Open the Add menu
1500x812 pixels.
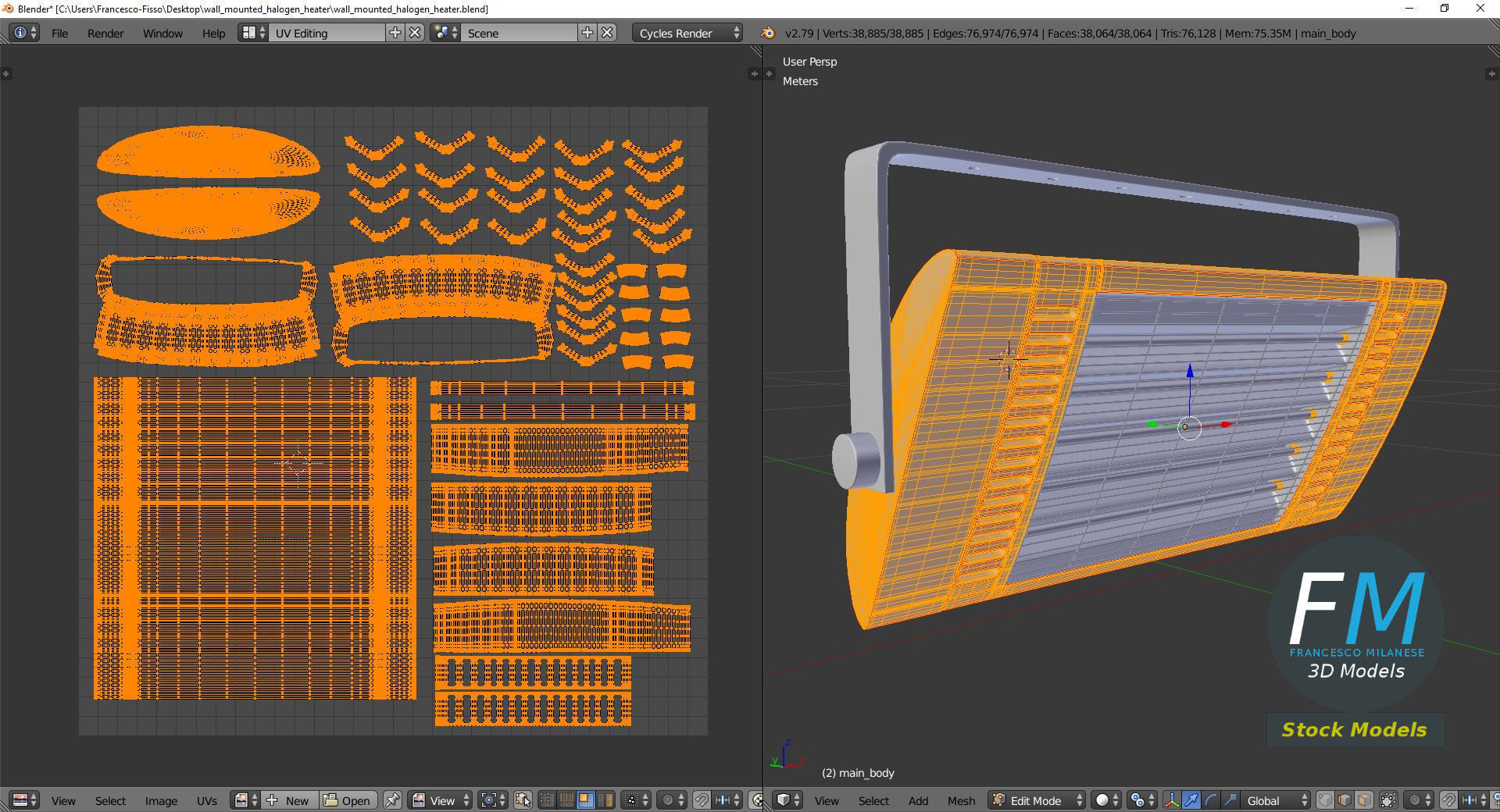pos(918,801)
